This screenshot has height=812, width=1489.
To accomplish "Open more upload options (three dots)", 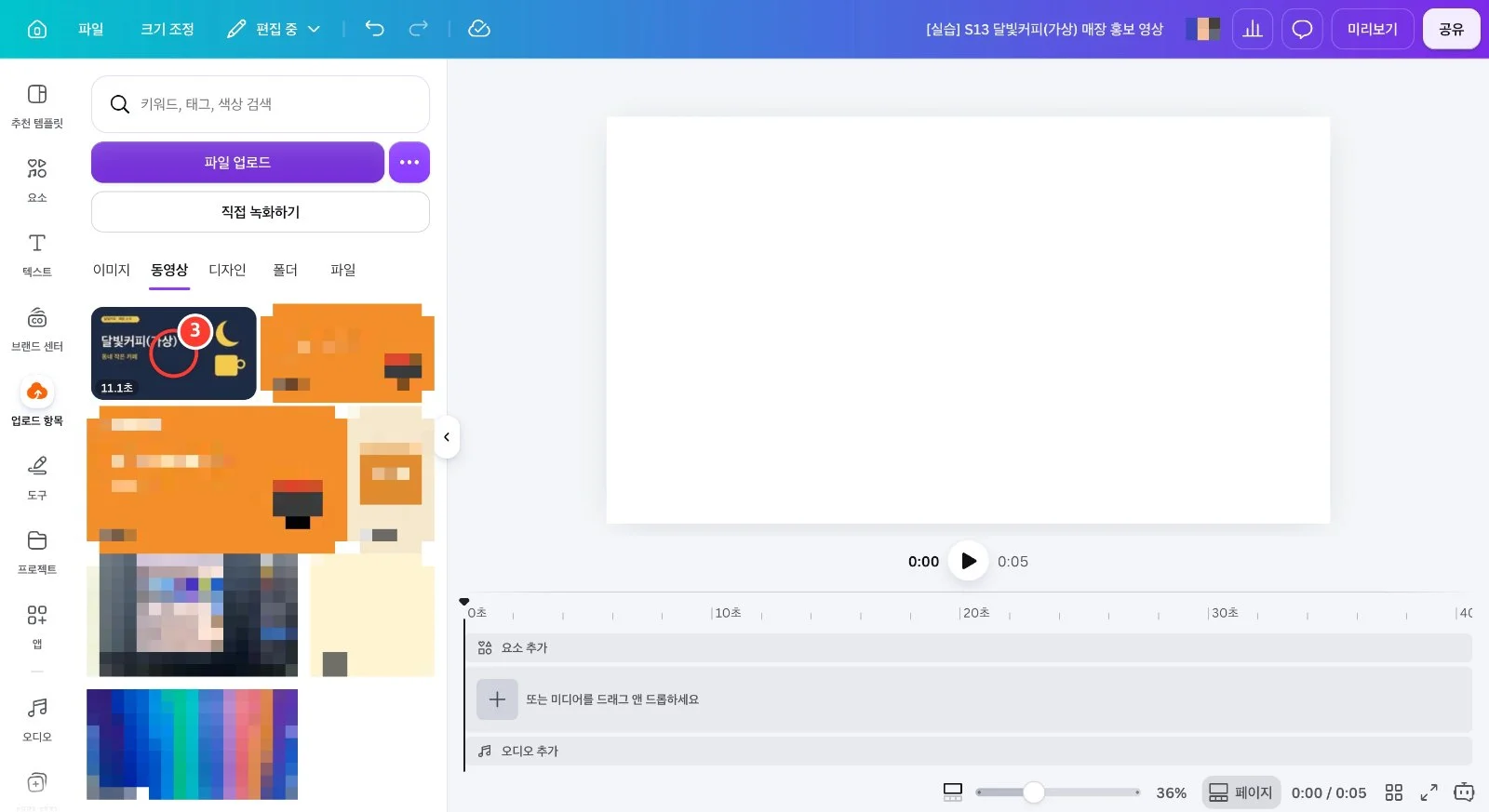I will 409,162.
